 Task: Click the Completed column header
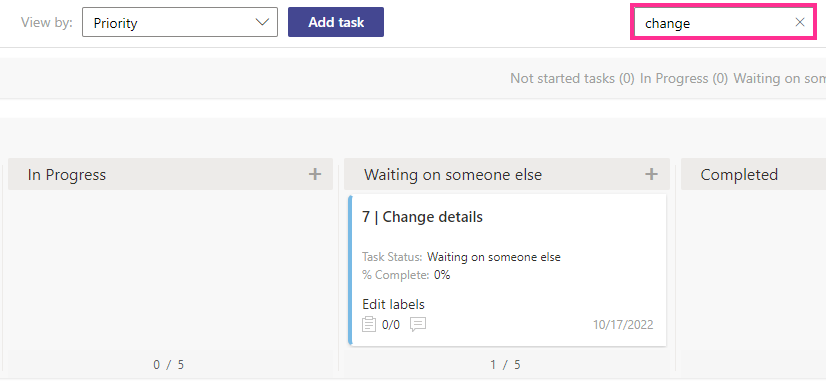pos(753,174)
